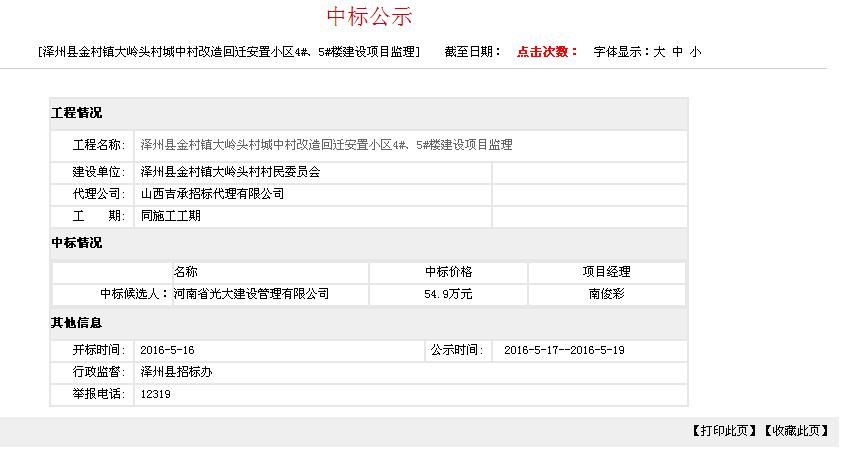Click the bracketed project title in header line
Screen dimensions: 844x464
click(229, 52)
